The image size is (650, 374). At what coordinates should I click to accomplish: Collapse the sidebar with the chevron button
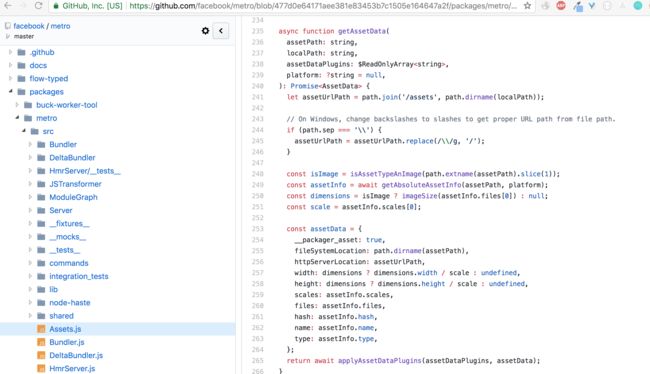(221, 31)
